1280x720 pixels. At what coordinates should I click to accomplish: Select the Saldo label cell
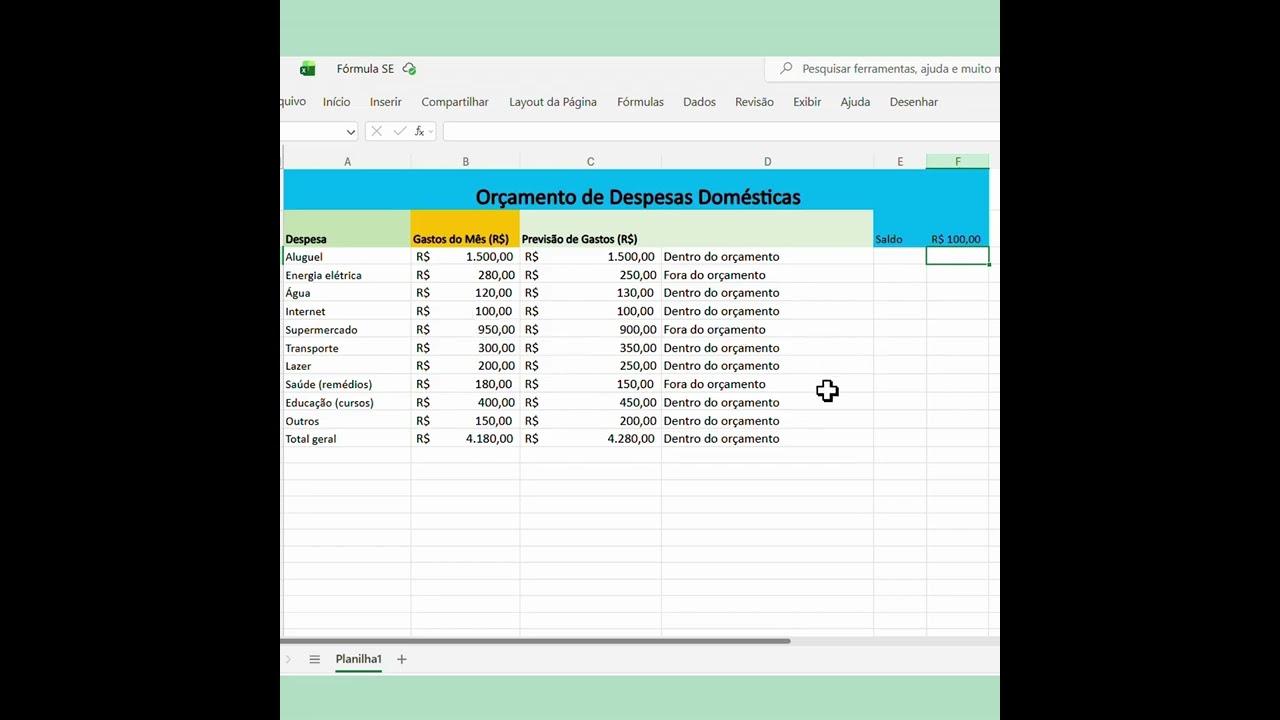point(900,239)
